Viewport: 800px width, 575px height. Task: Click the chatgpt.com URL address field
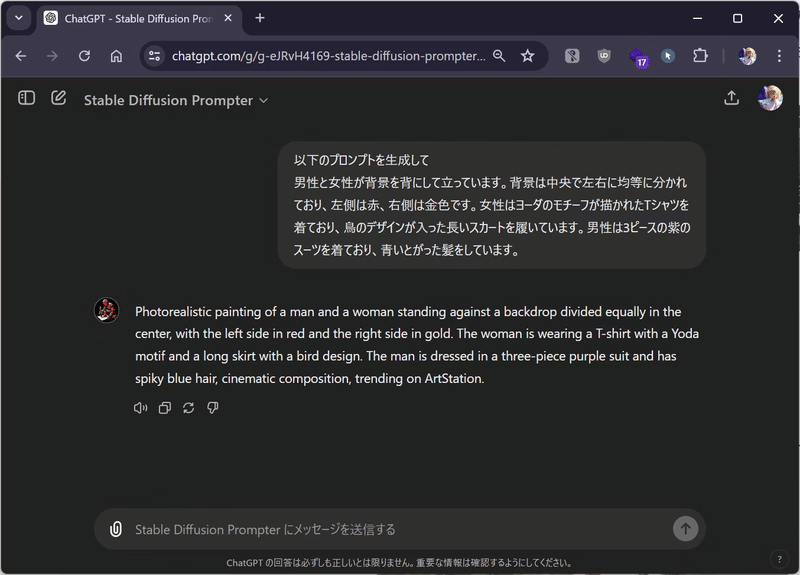coord(328,56)
